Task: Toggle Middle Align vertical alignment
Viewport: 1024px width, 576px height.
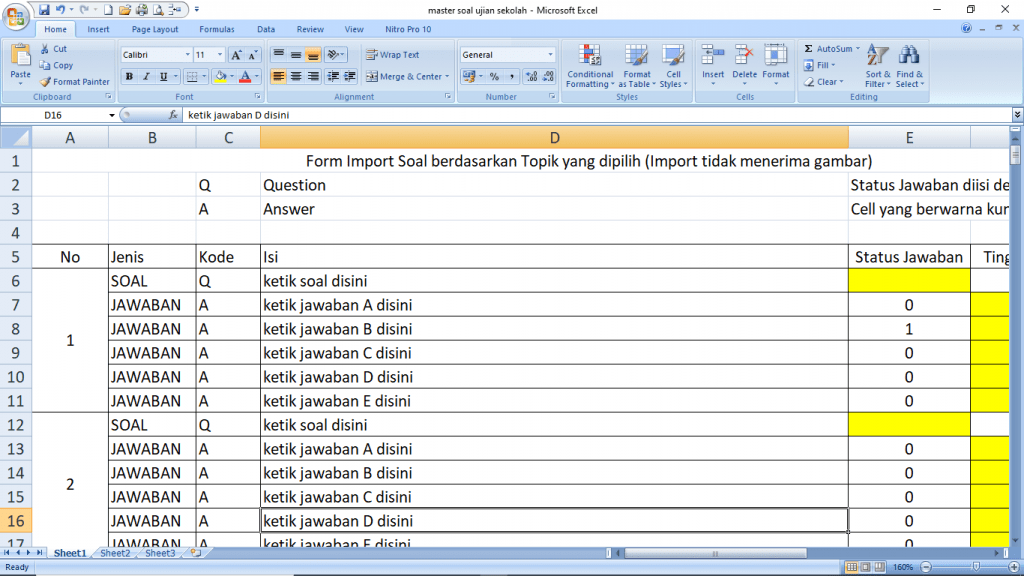Action: [x=296, y=55]
